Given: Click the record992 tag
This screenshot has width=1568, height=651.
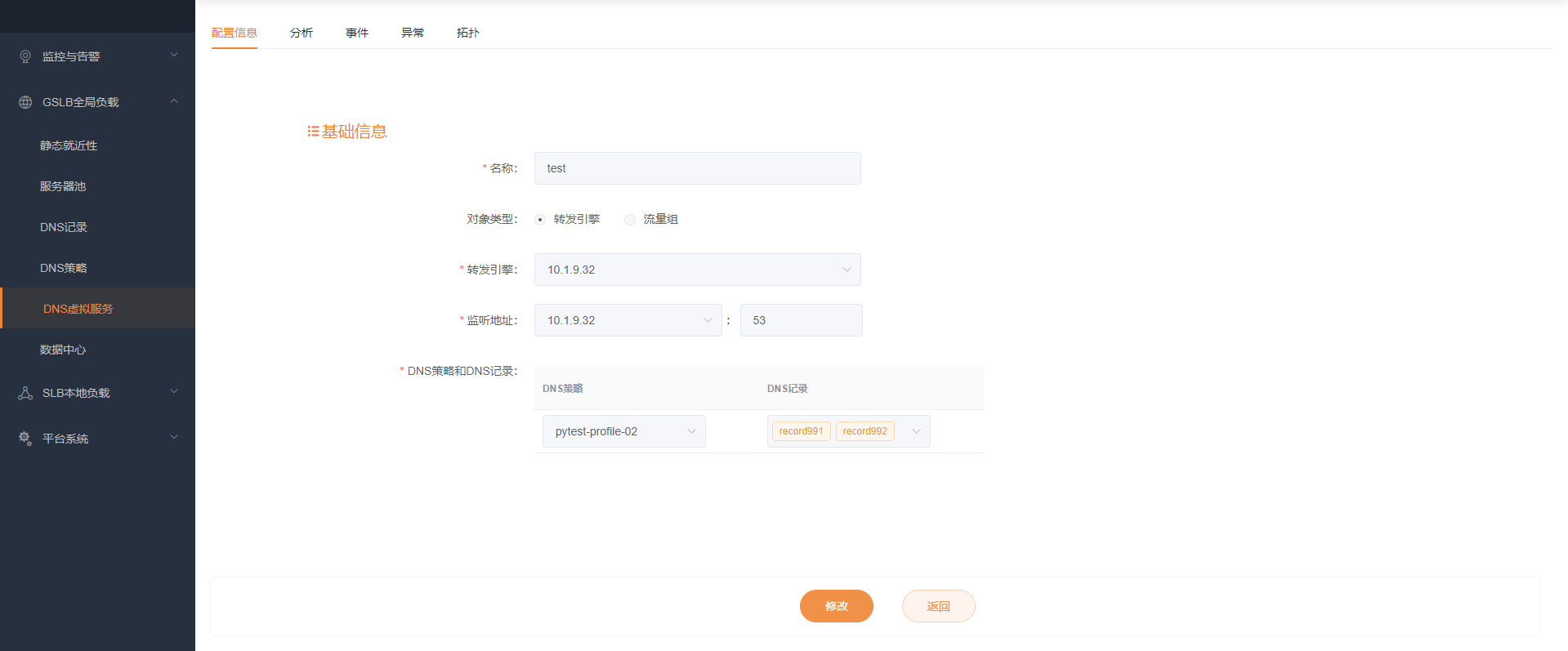Looking at the screenshot, I should [x=865, y=431].
